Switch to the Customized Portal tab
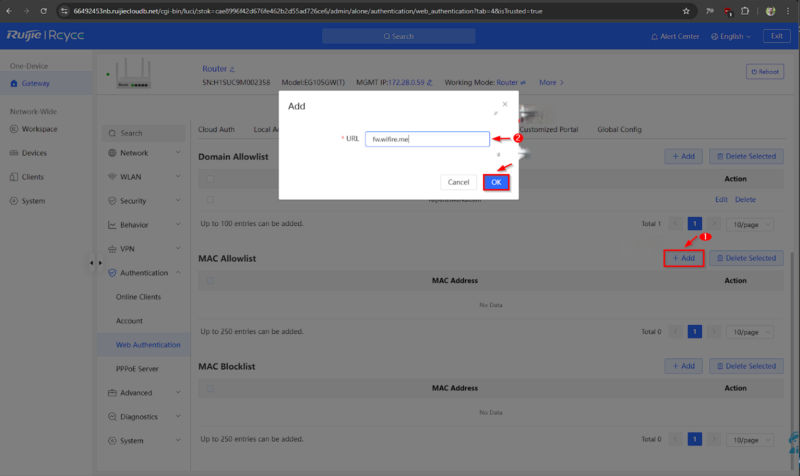800x476 pixels. coord(549,130)
